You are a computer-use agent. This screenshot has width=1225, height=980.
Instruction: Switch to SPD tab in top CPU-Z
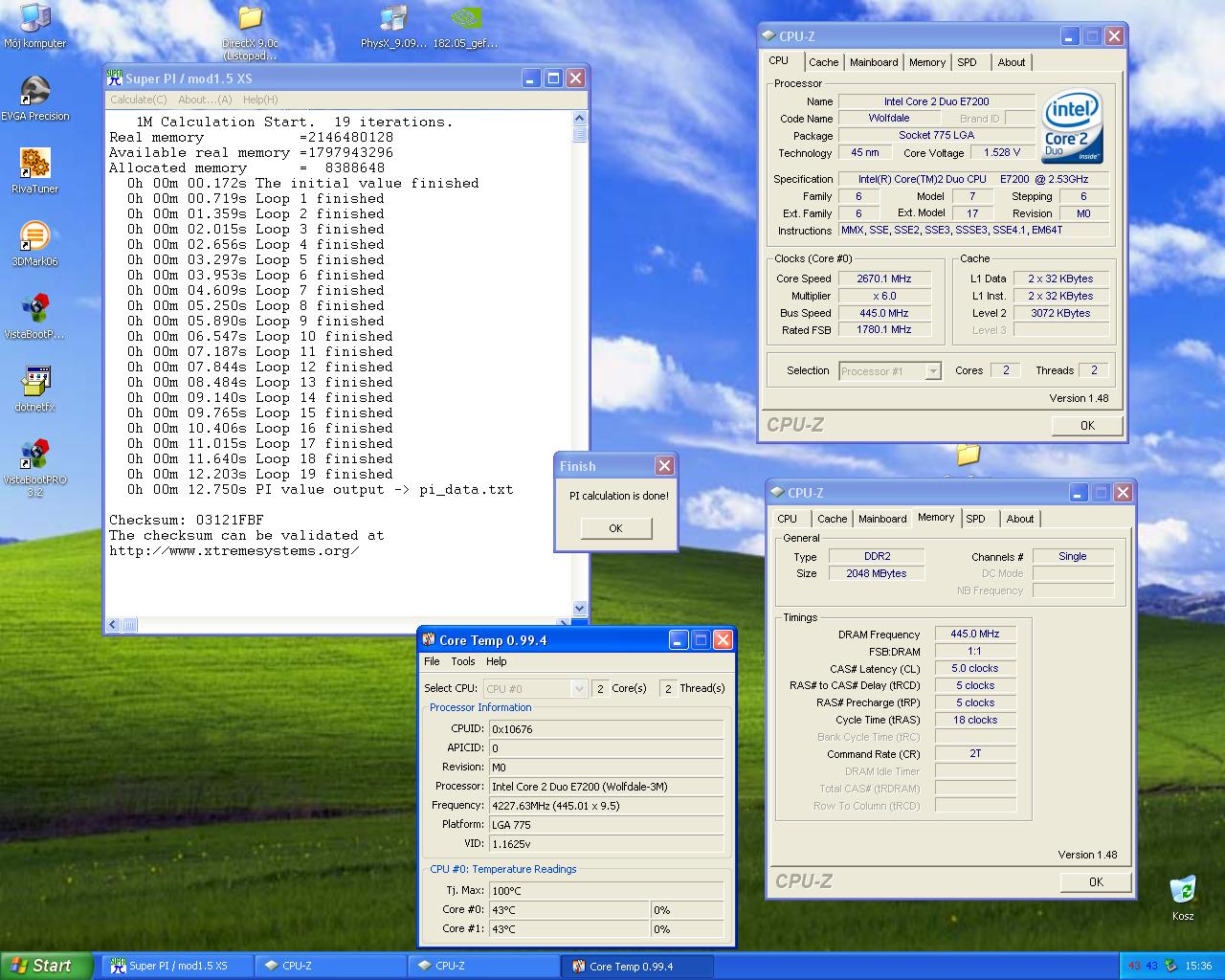pos(968,62)
